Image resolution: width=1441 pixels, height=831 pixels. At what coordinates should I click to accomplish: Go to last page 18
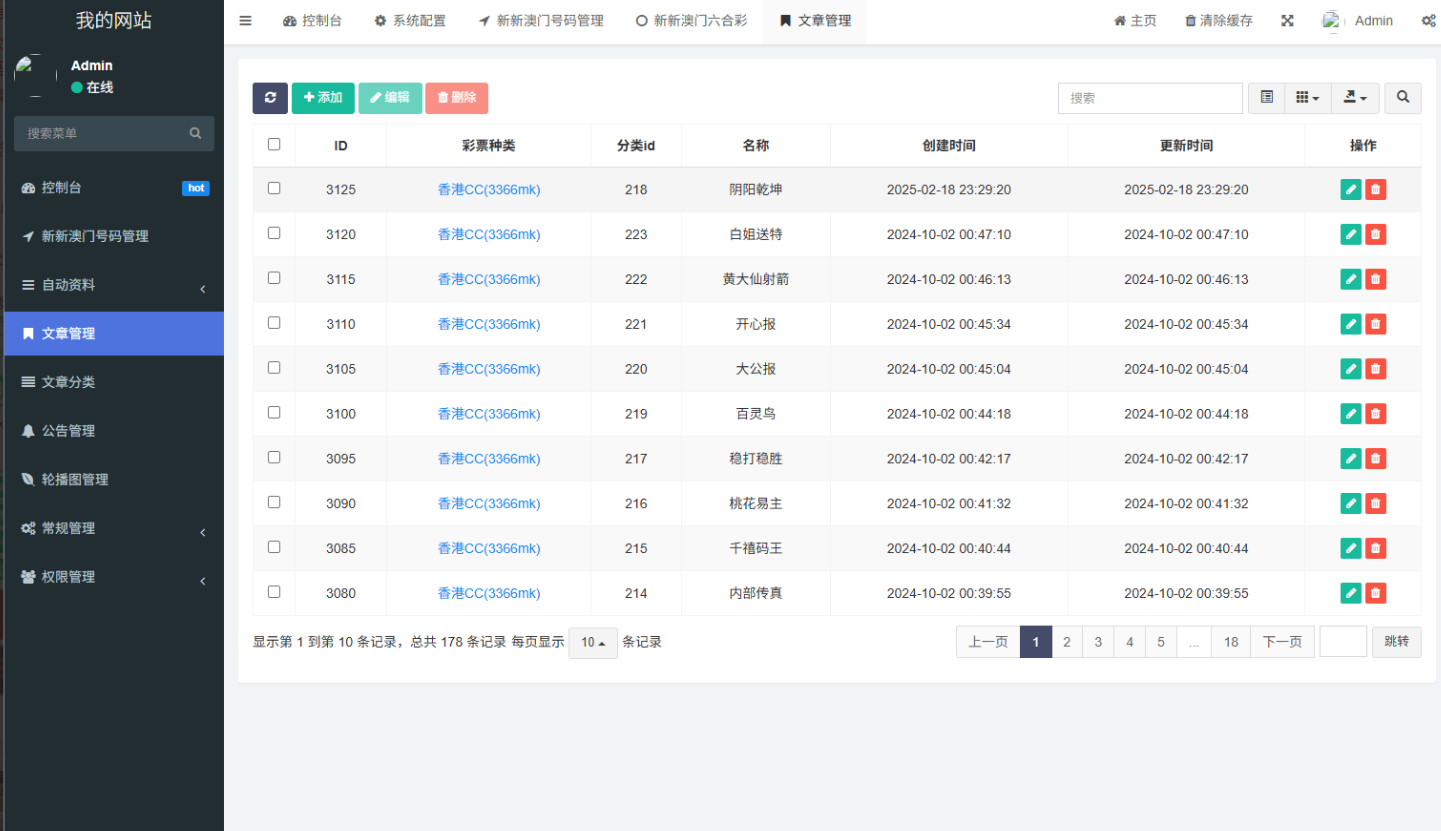coord(1231,642)
